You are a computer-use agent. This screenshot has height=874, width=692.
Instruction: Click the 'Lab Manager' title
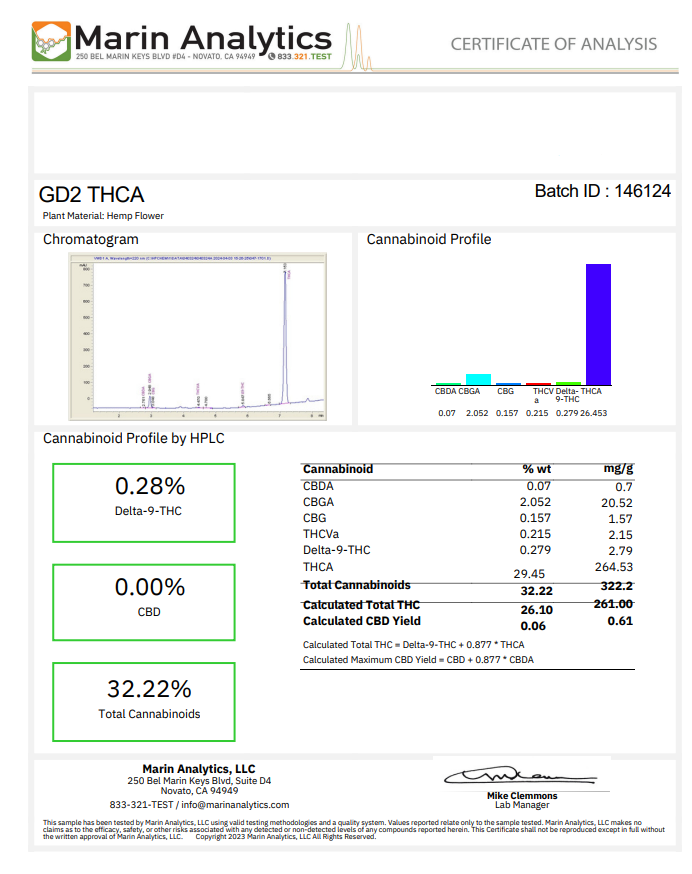pyautogui.click(x=522, y=805)
